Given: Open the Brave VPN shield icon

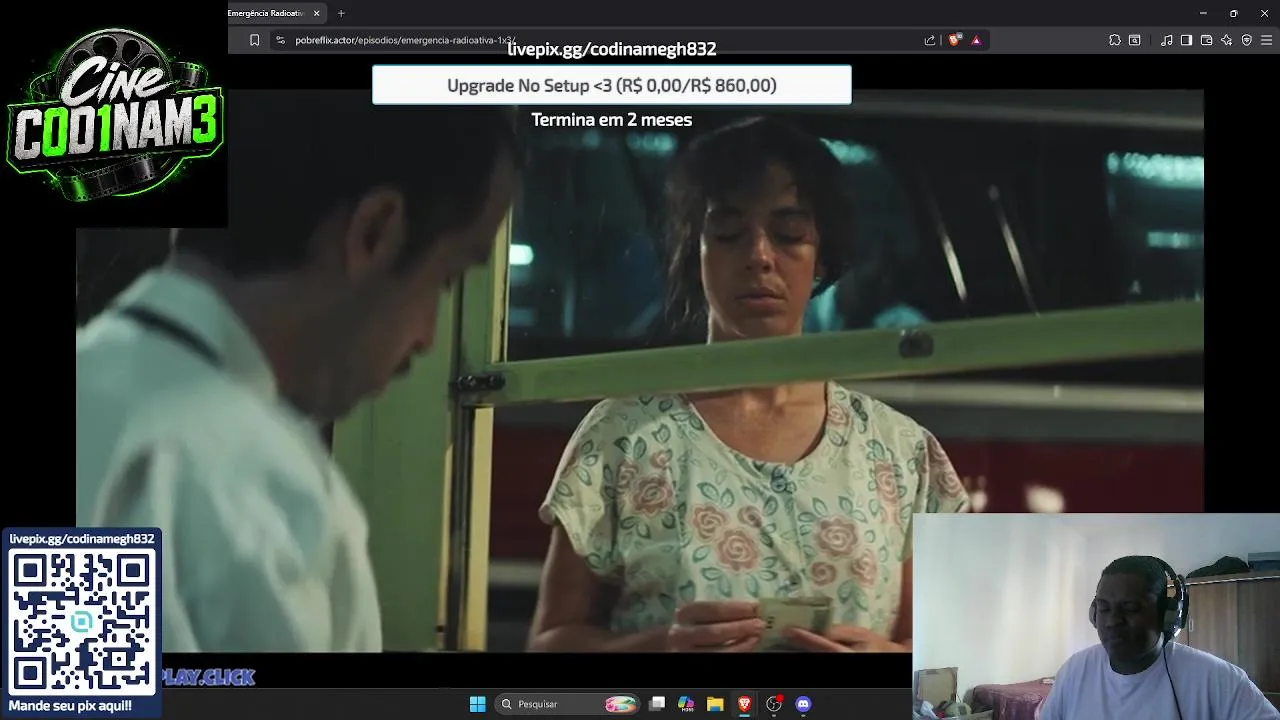Looking at the screenshot, I should (1246, 40).
